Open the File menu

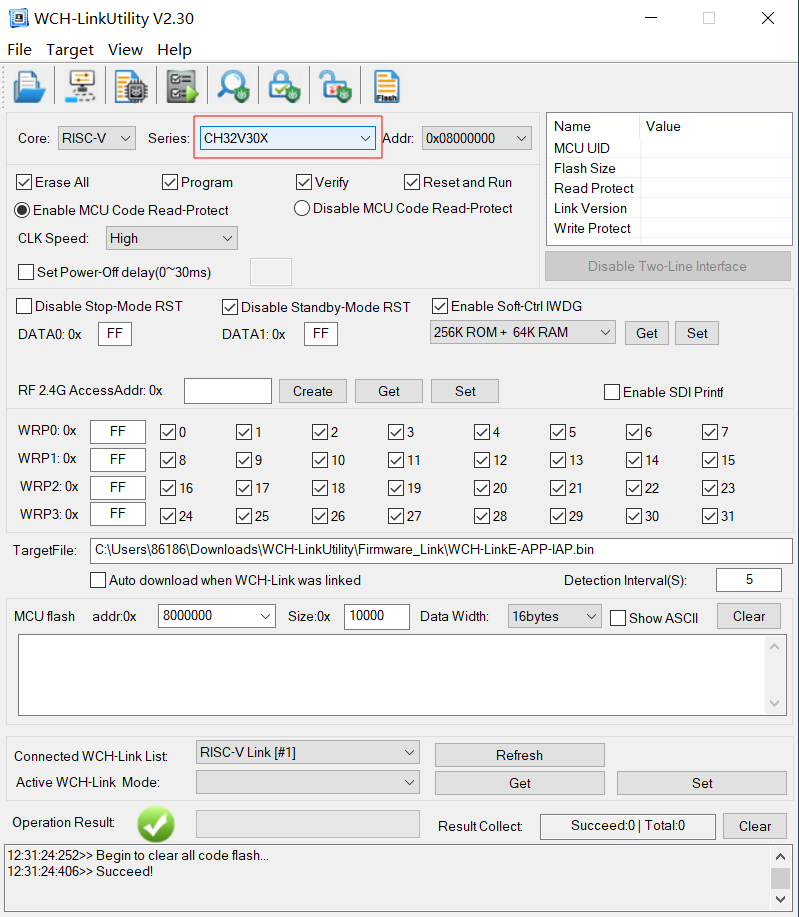coord(19,50)
